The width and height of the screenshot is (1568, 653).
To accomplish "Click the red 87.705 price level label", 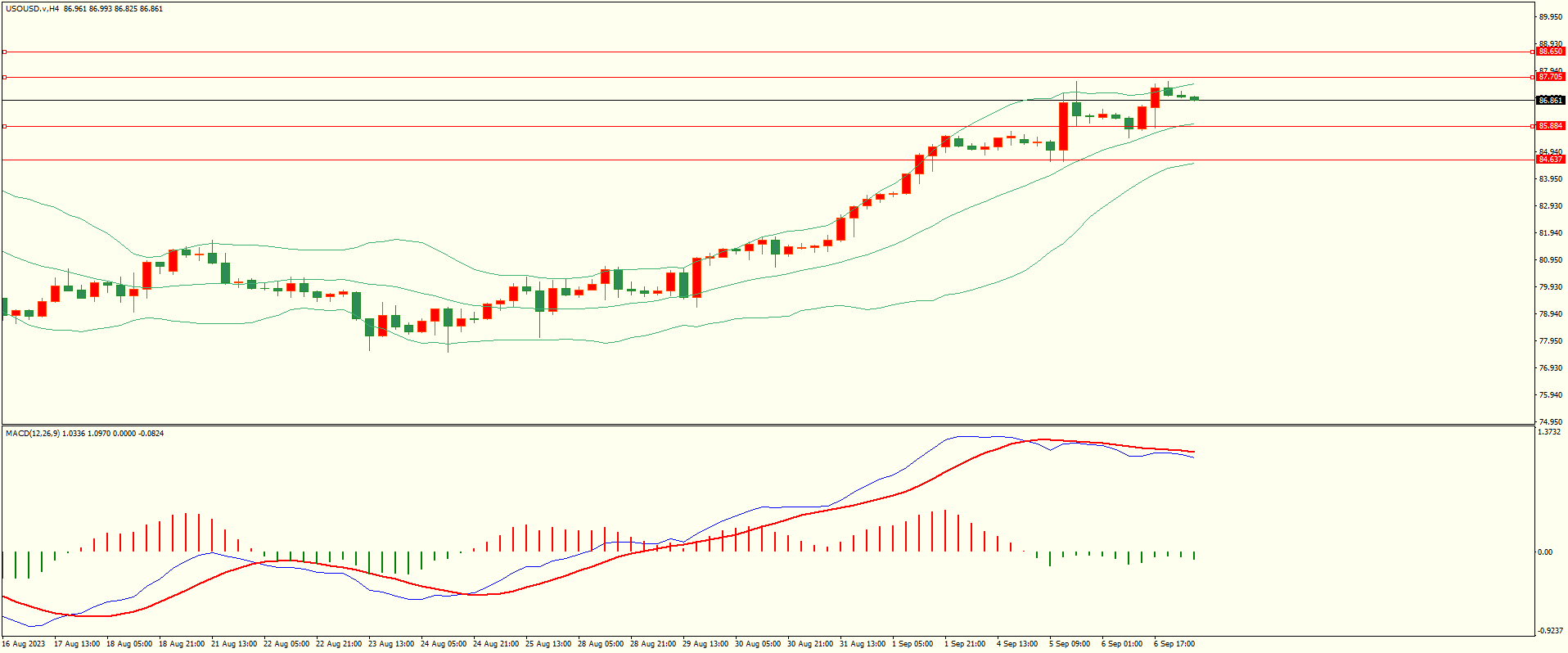I will click(1550, 77).
